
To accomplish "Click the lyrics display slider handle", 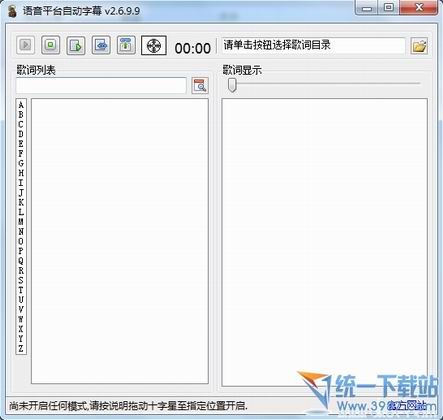I will [x=232, y=85].
